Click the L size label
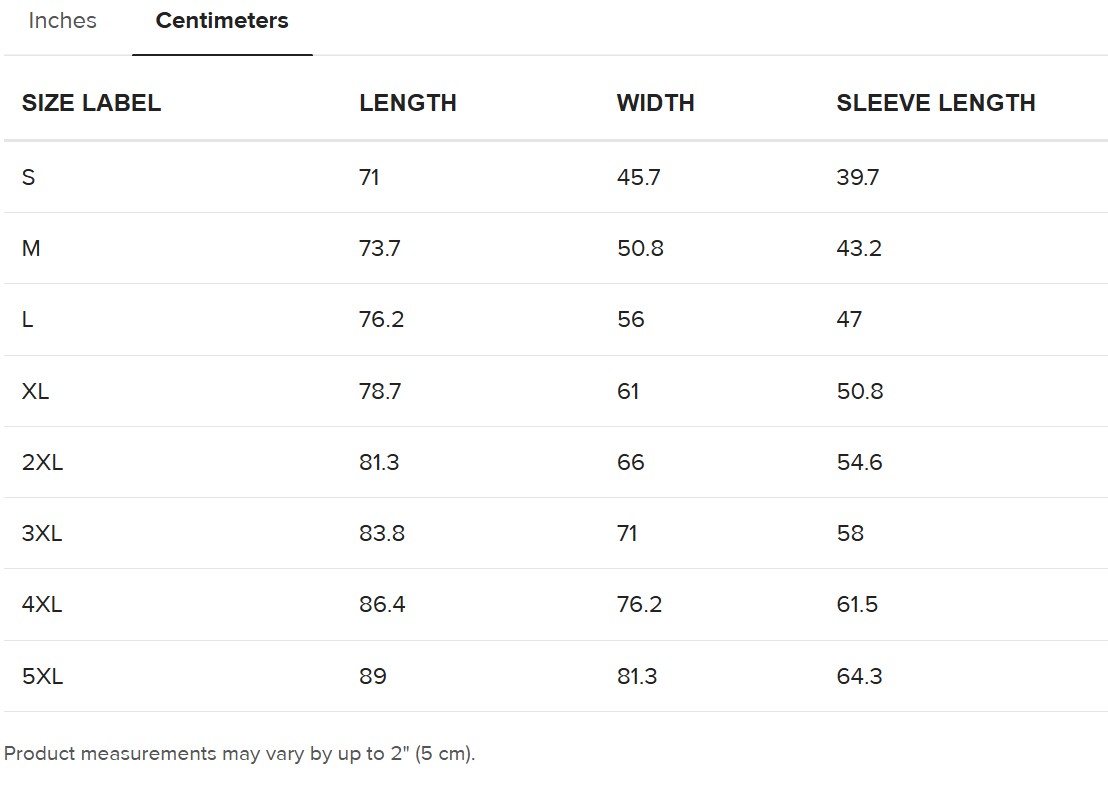This screenshot has width=1108, height=794. [28, 319]
